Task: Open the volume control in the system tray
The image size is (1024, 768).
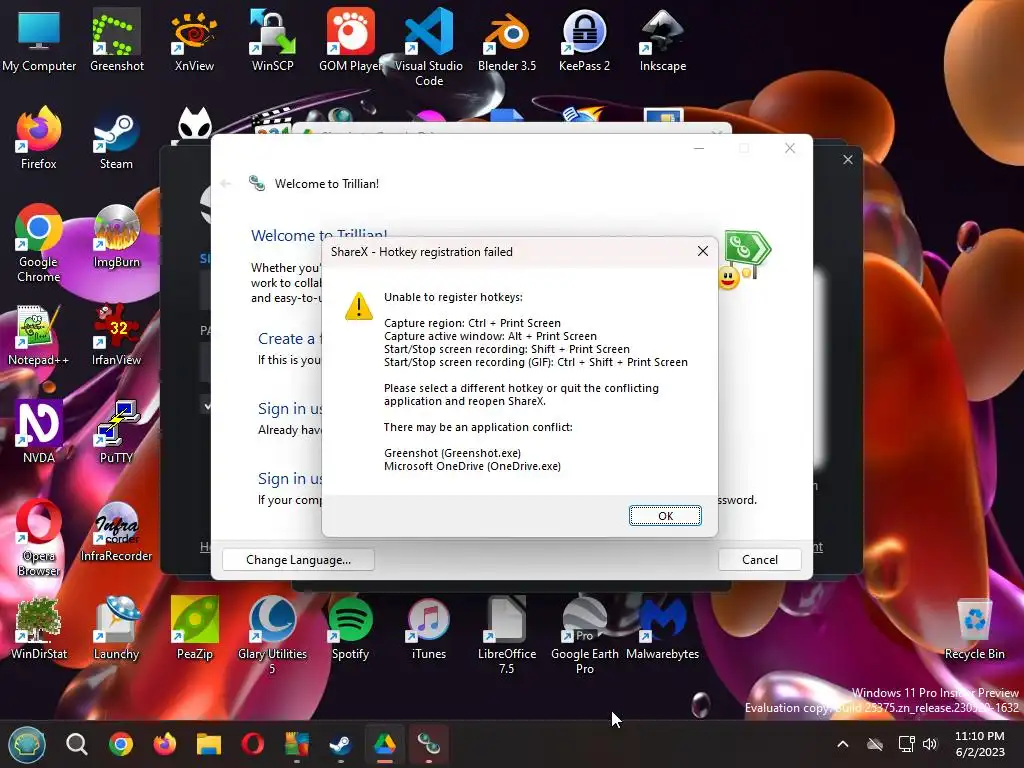Action: pos(930,744)
